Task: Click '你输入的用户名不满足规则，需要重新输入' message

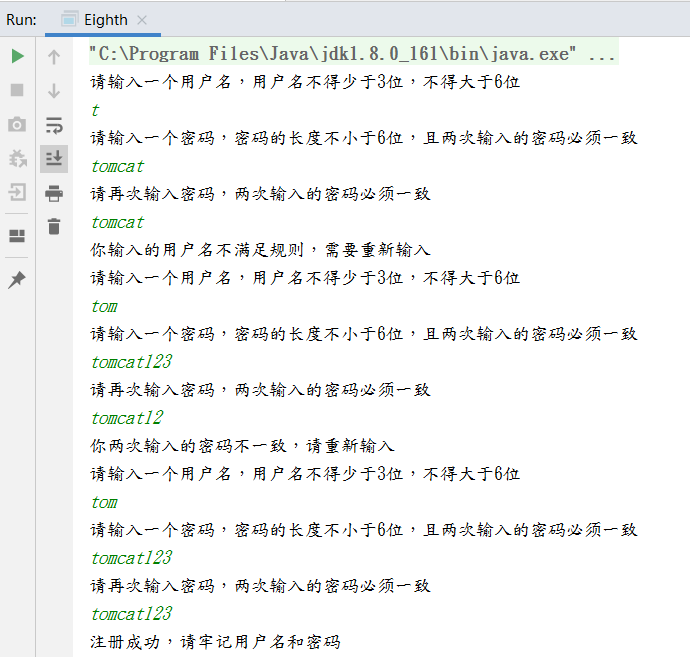Action: coord(260,250)
